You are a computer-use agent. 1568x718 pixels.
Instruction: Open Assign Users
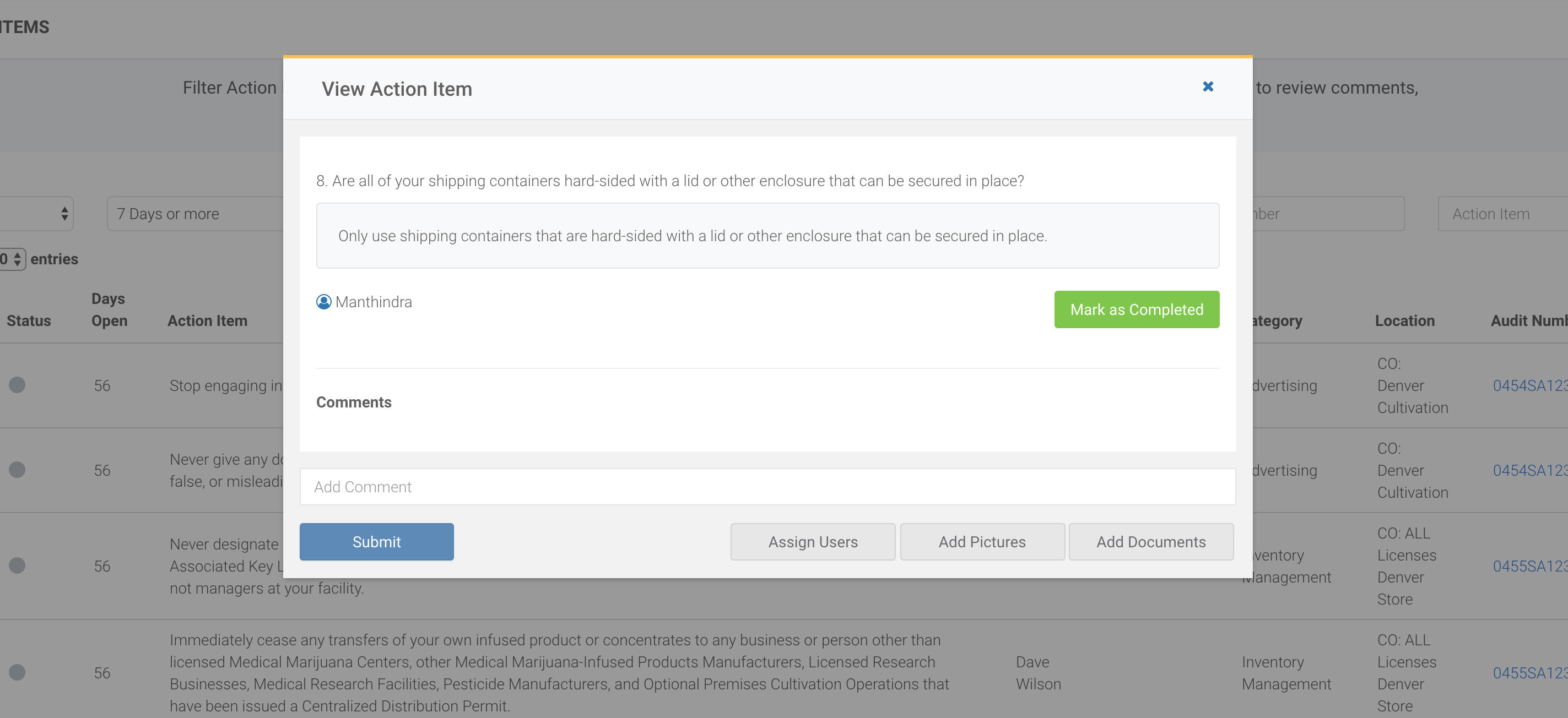812,541
